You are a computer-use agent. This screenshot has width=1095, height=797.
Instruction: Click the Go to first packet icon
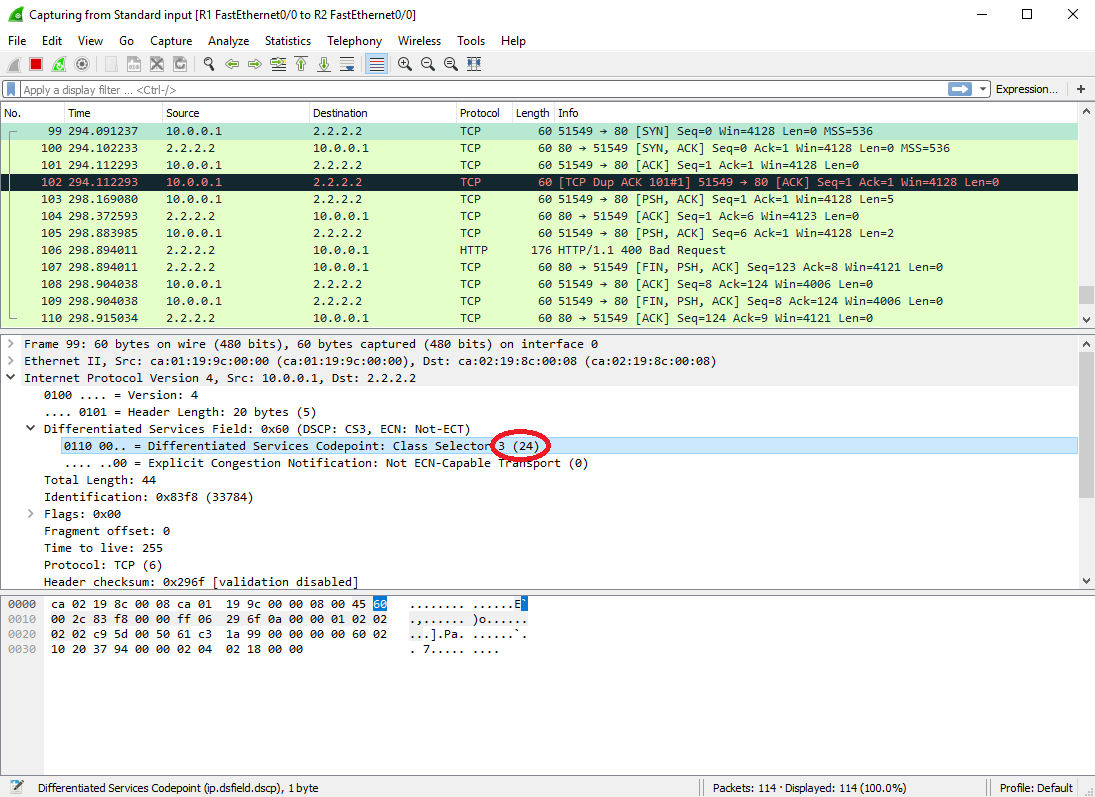[300, 63]
